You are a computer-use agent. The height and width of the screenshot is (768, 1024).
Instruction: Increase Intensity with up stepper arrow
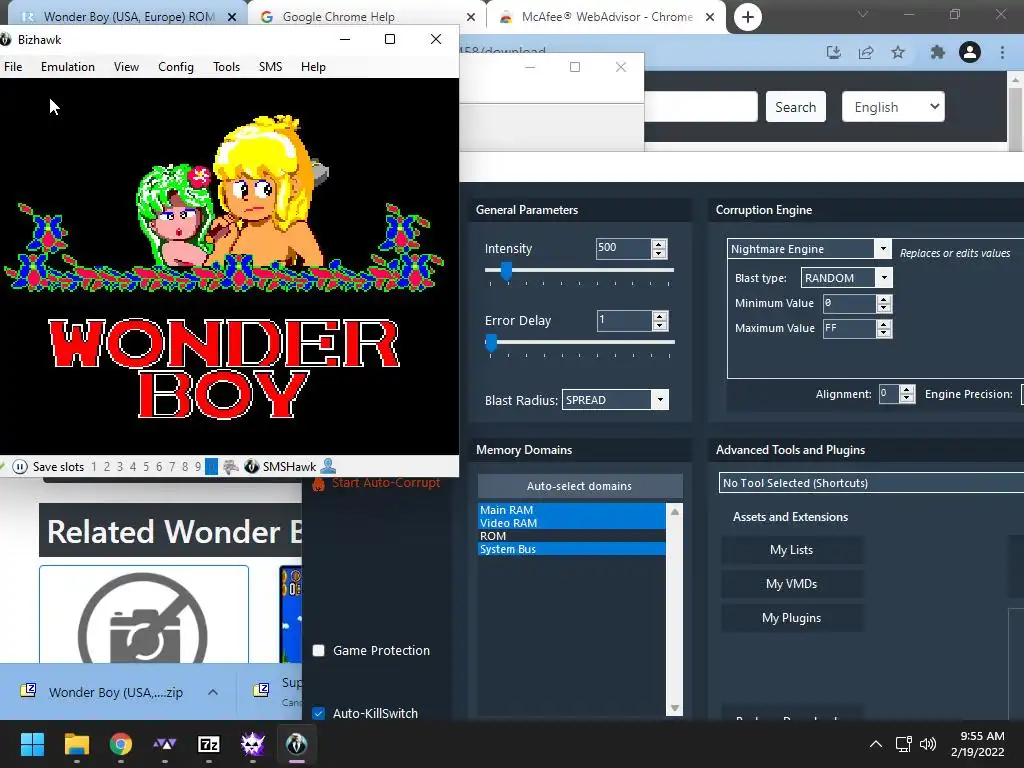(659, 244)
